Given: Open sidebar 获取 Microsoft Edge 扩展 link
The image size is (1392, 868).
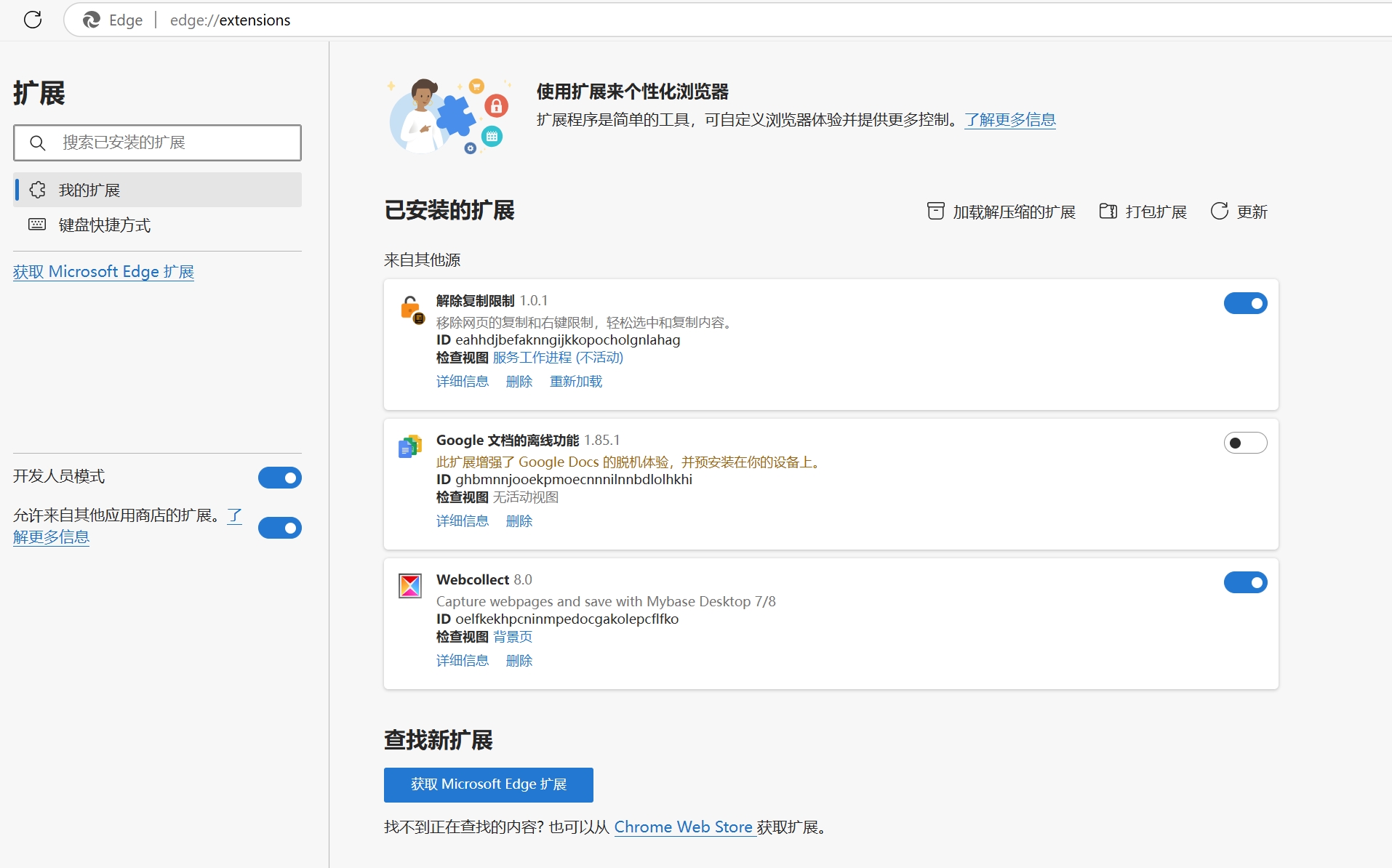Looking at the screenshot, I should point(103,272).
